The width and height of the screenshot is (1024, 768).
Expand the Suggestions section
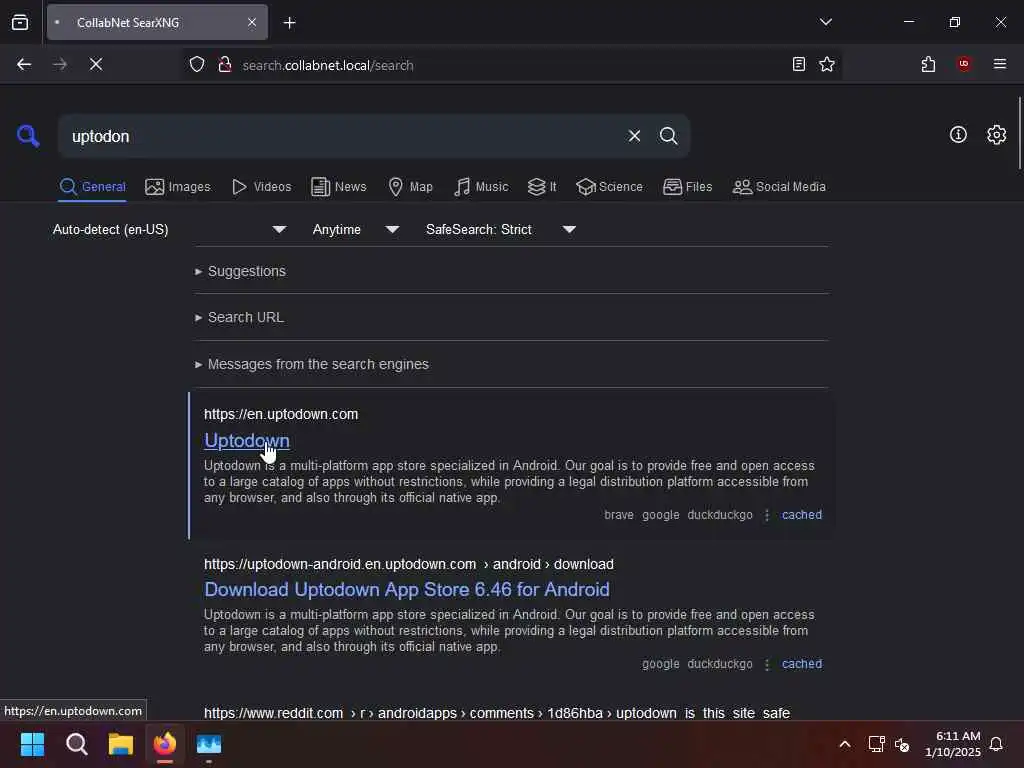pyautogui.click(x=240, y=271)
